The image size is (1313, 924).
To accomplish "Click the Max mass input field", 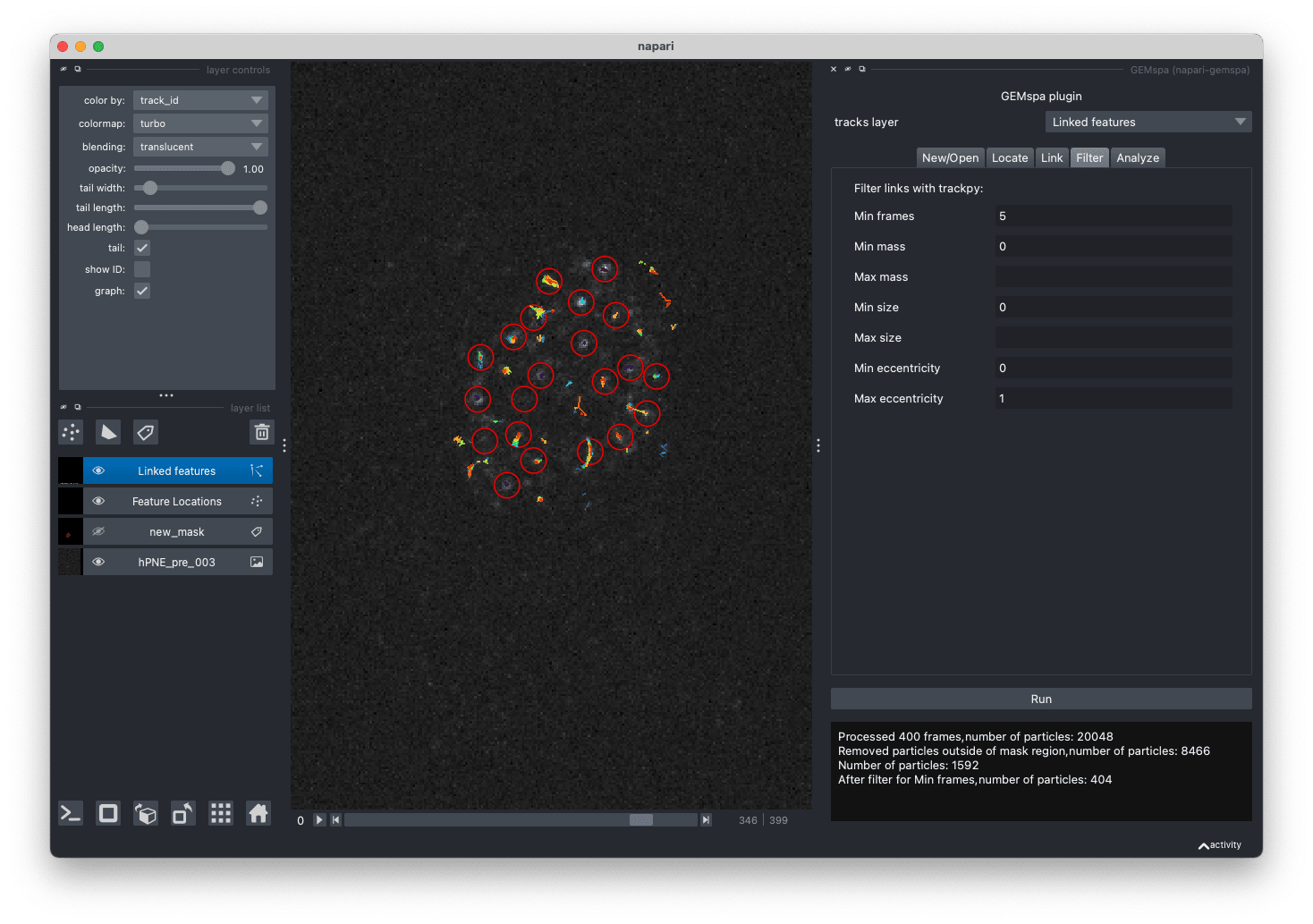I will pos(1114,276).
